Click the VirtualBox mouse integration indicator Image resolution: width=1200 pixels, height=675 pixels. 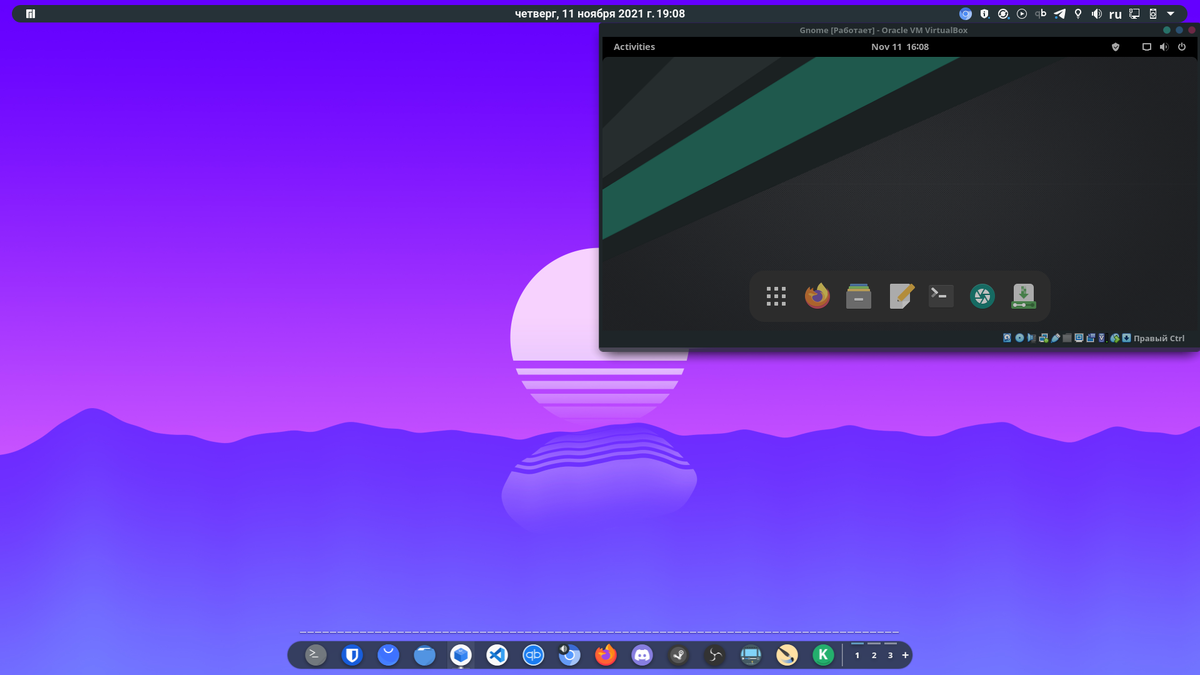[x=1115, y=338]
